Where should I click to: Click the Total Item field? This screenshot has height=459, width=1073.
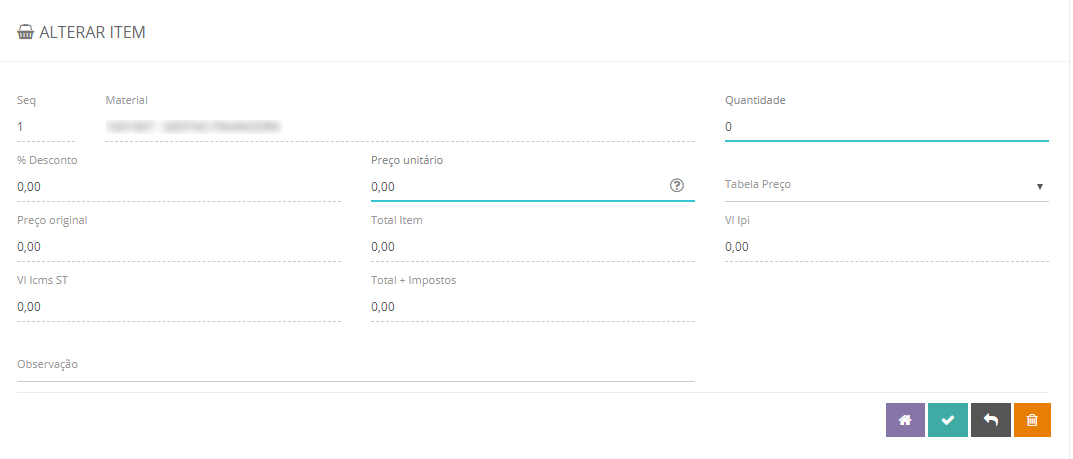[x=532, y=247]
